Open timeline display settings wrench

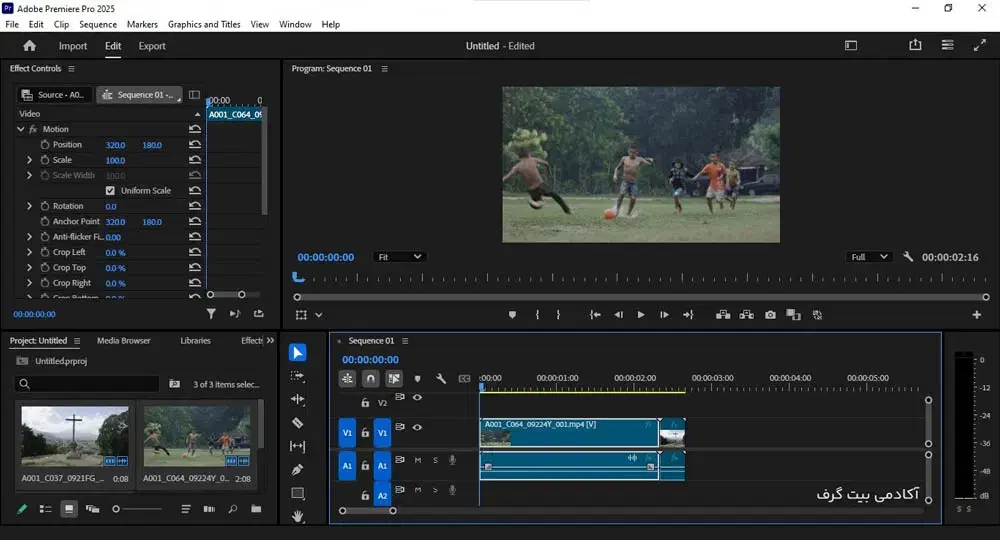point(440,379)
